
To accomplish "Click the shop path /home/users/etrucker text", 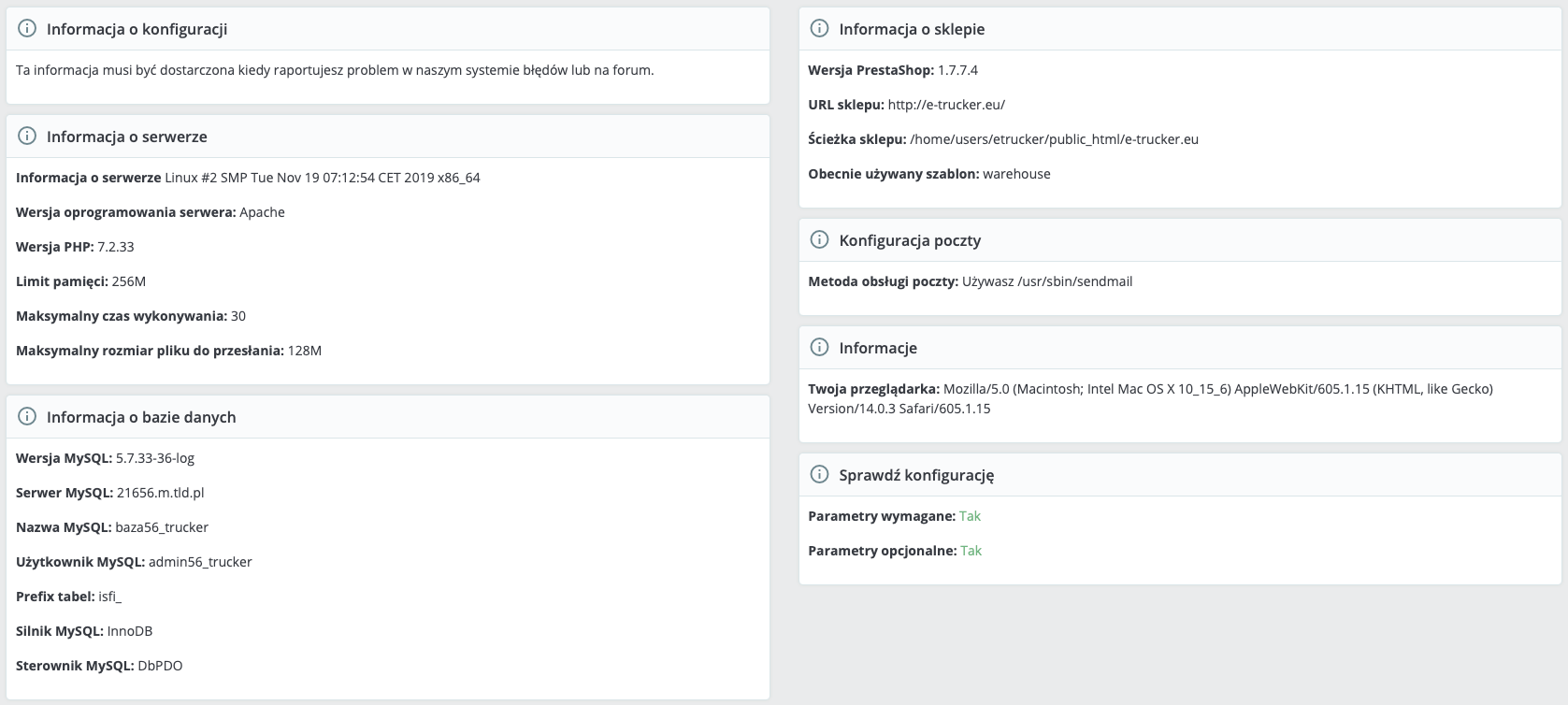I will click(1054, 139).
